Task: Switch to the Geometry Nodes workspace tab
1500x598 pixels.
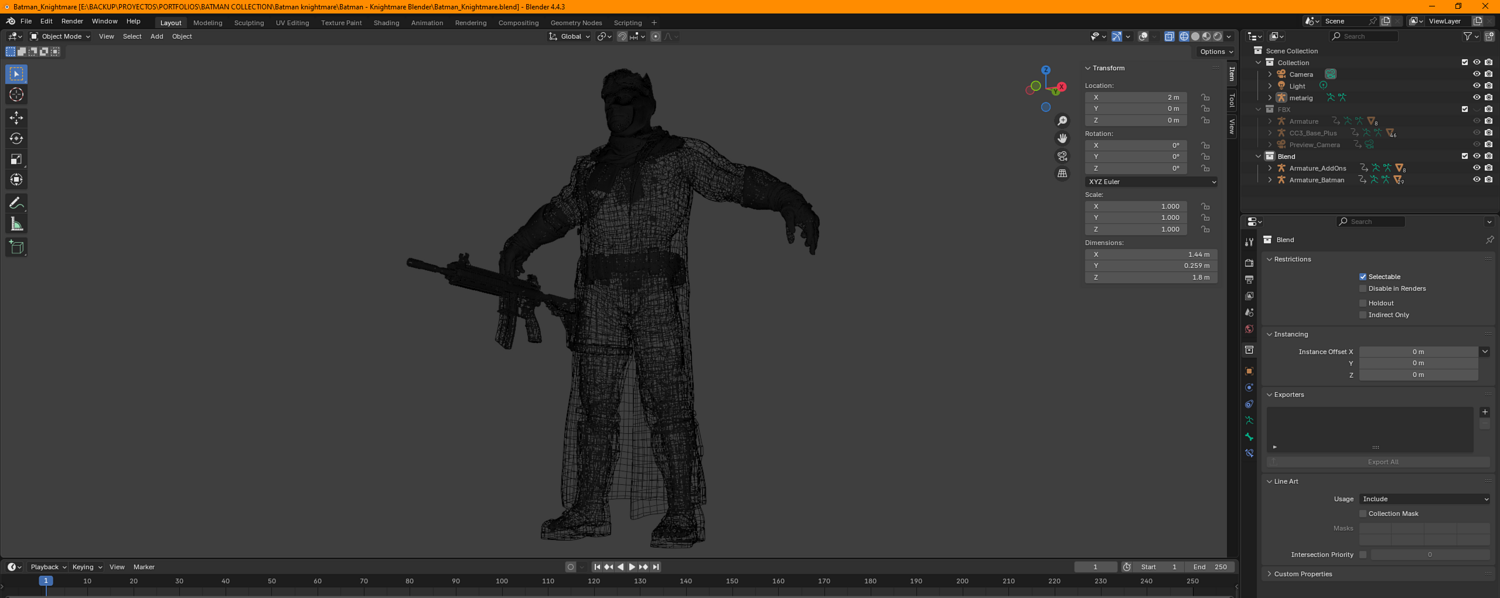Action: pos(576,22)
